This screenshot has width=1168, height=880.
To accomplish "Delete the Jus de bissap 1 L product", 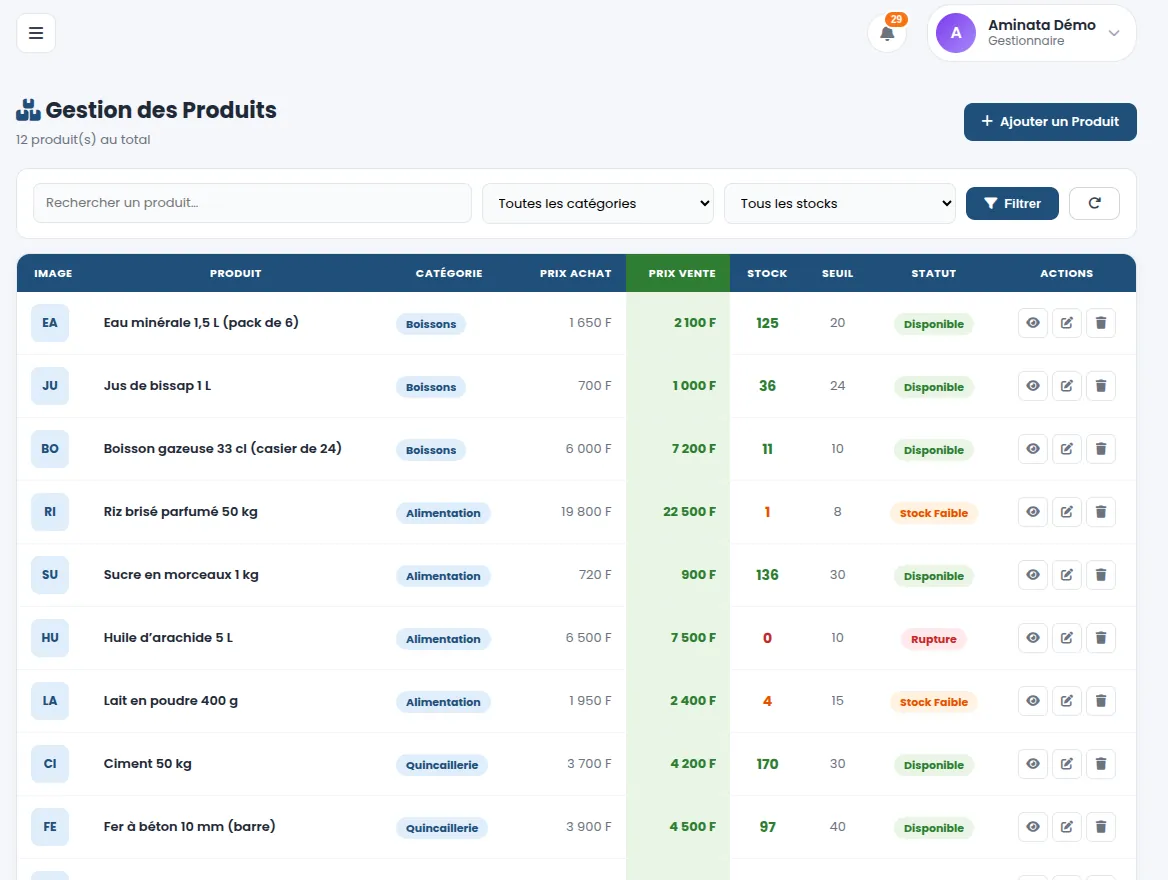I will click(1101, 386).
